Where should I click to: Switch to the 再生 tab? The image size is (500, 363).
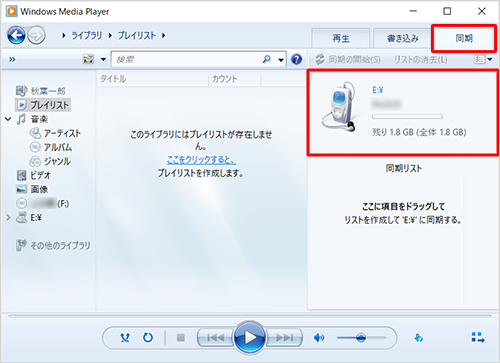(341, 38)
